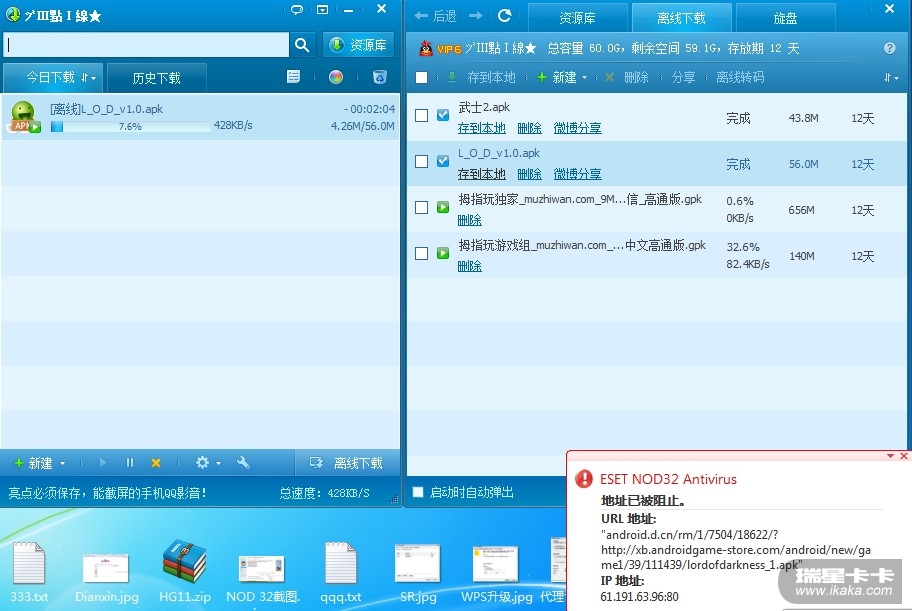
Task: Click 微博分享 link under 武士2.apk
Action: (x=578, y=128)
